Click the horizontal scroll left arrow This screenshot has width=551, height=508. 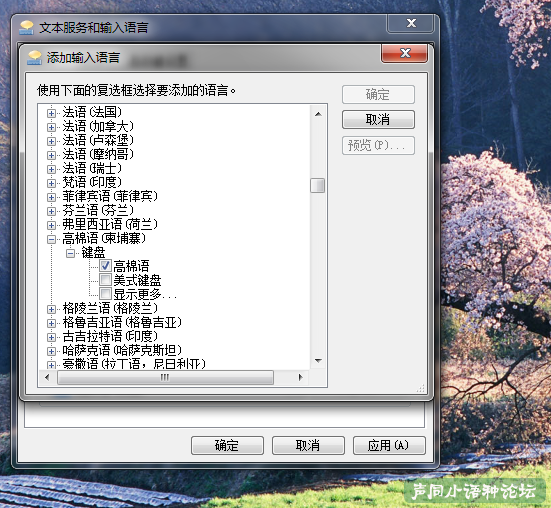point(47,377)
